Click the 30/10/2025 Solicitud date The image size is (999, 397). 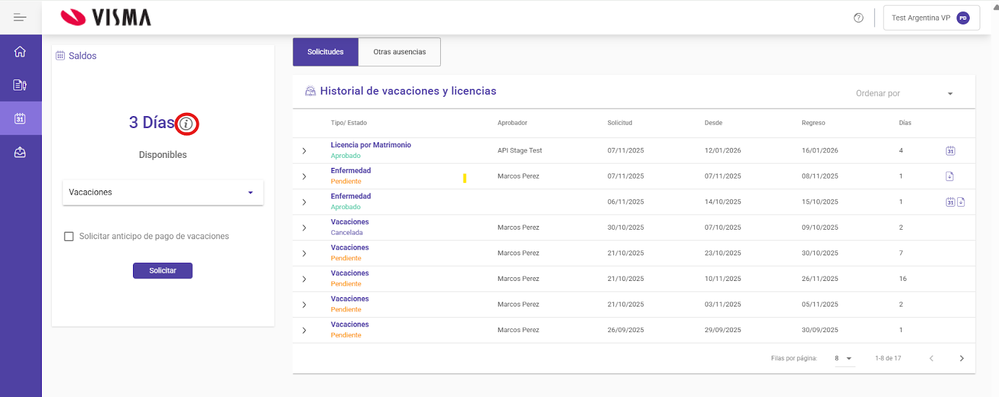coord(626,227)
